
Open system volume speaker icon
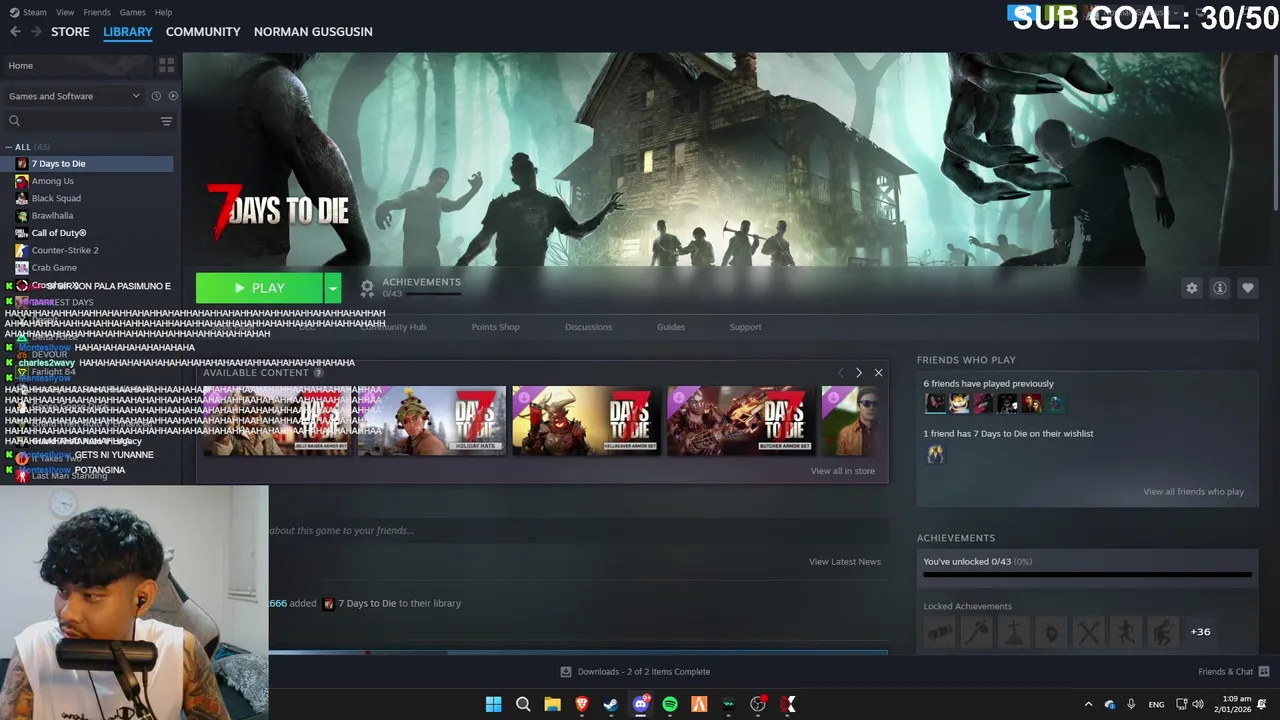[x=1198, y=705]
